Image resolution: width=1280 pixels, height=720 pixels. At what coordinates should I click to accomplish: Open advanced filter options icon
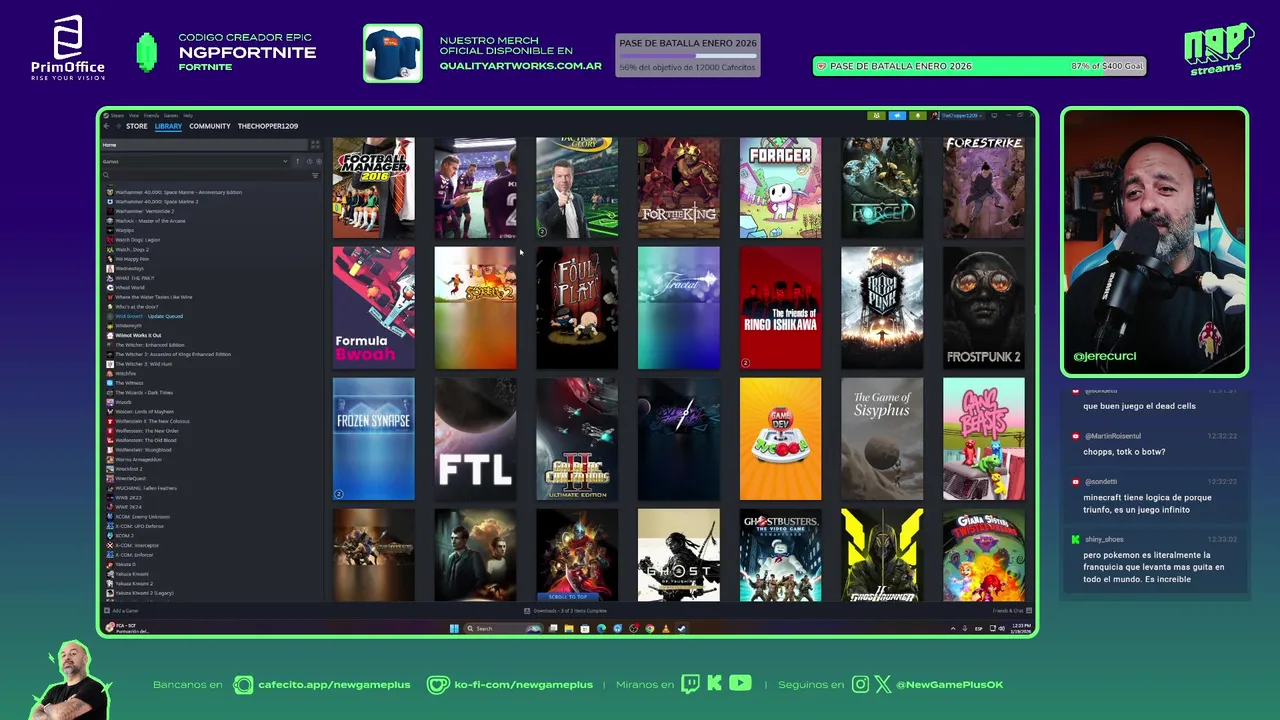click(315, 175)
